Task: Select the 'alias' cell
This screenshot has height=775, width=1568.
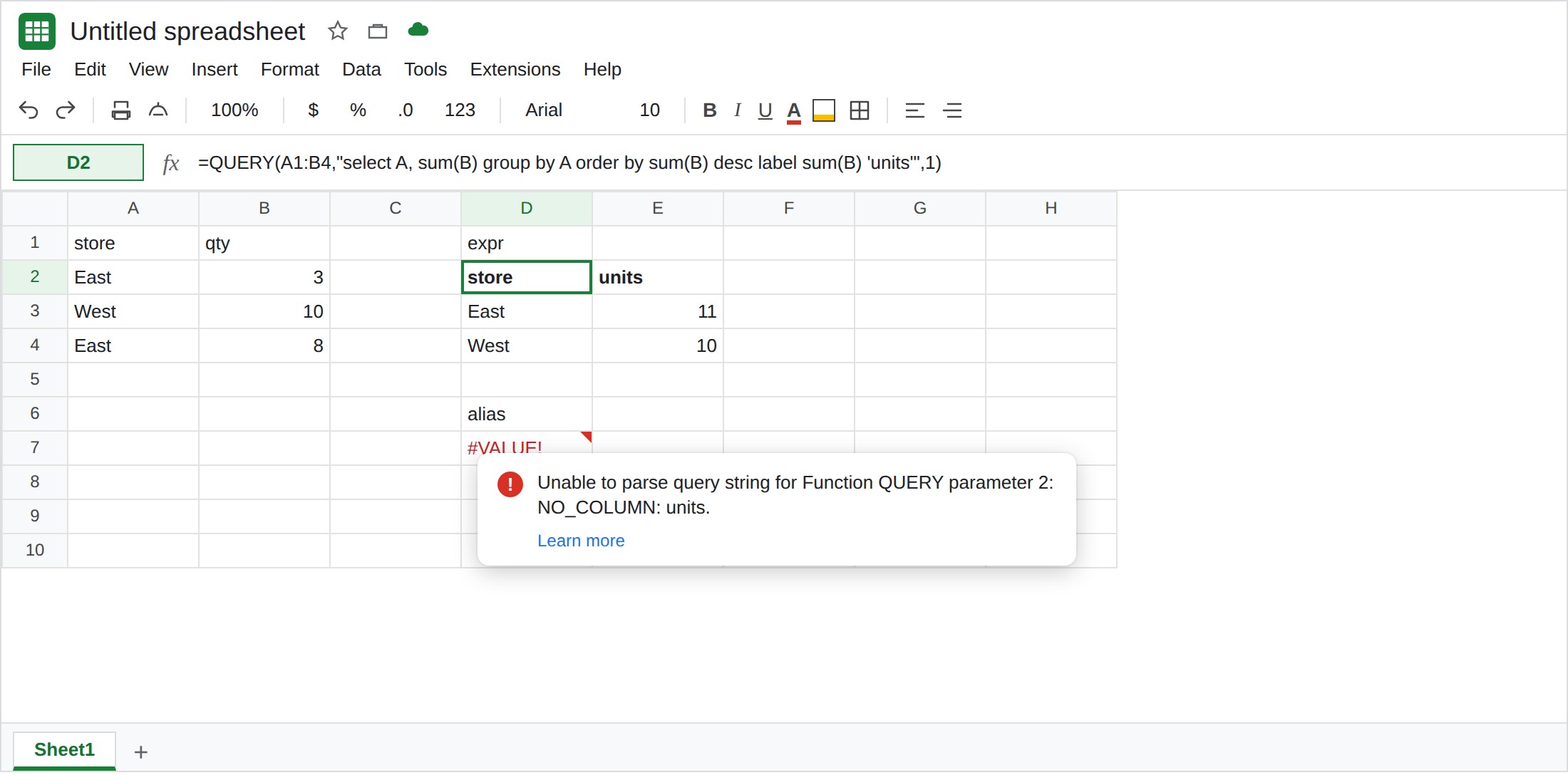Action: pyautogui.click(x=527, y=414)
